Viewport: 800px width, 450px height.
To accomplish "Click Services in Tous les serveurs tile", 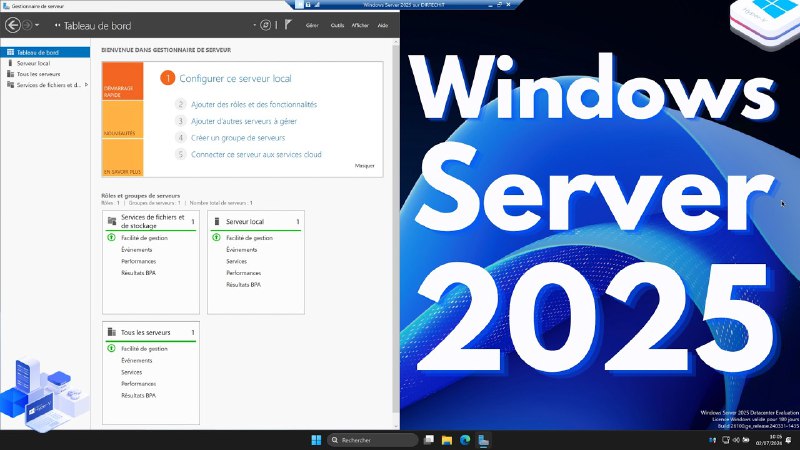I will (x=131, y=372).
